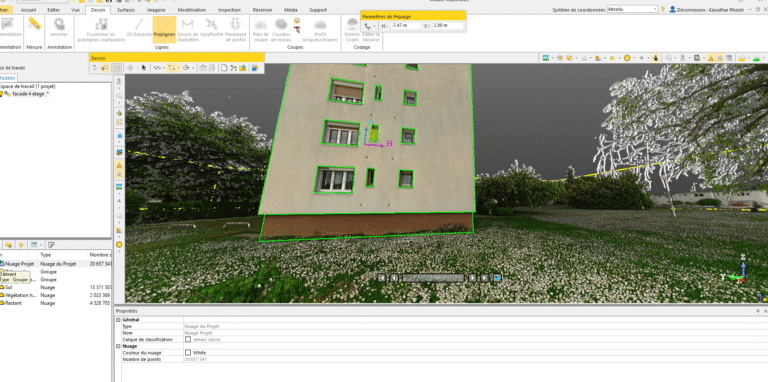This screenshot has width=768, height=382.
Task: Click the Fusionner les polylignes coplanaires button
Action: [101, 29]
